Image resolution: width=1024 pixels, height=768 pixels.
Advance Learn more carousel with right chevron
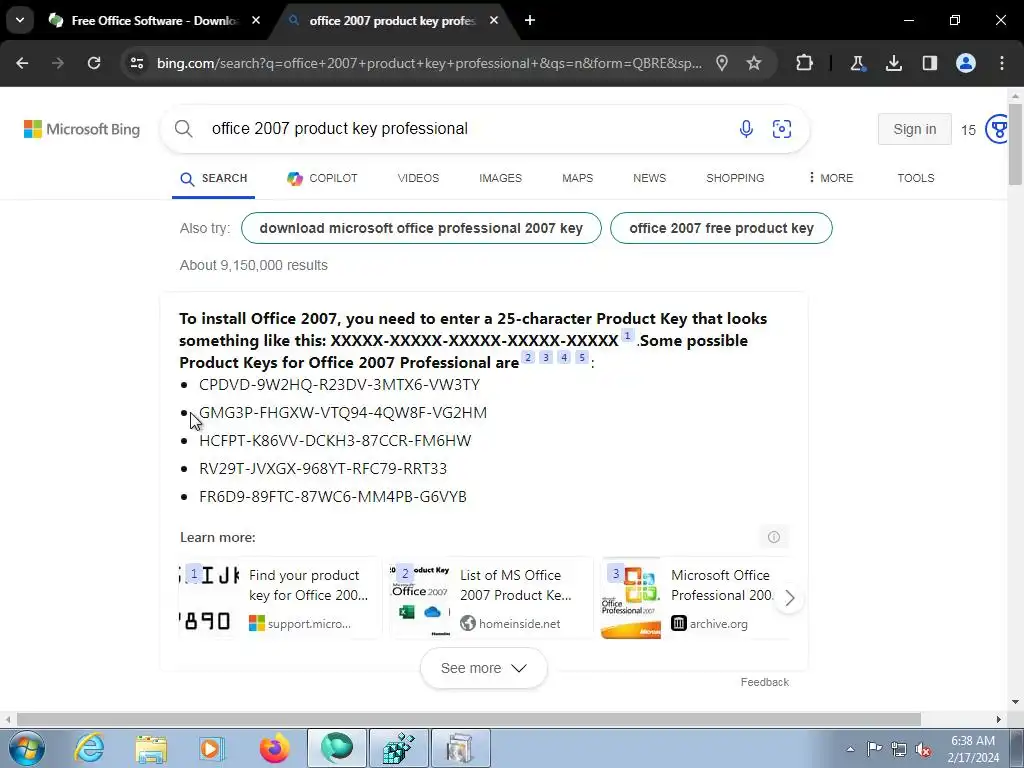[790, 598]
